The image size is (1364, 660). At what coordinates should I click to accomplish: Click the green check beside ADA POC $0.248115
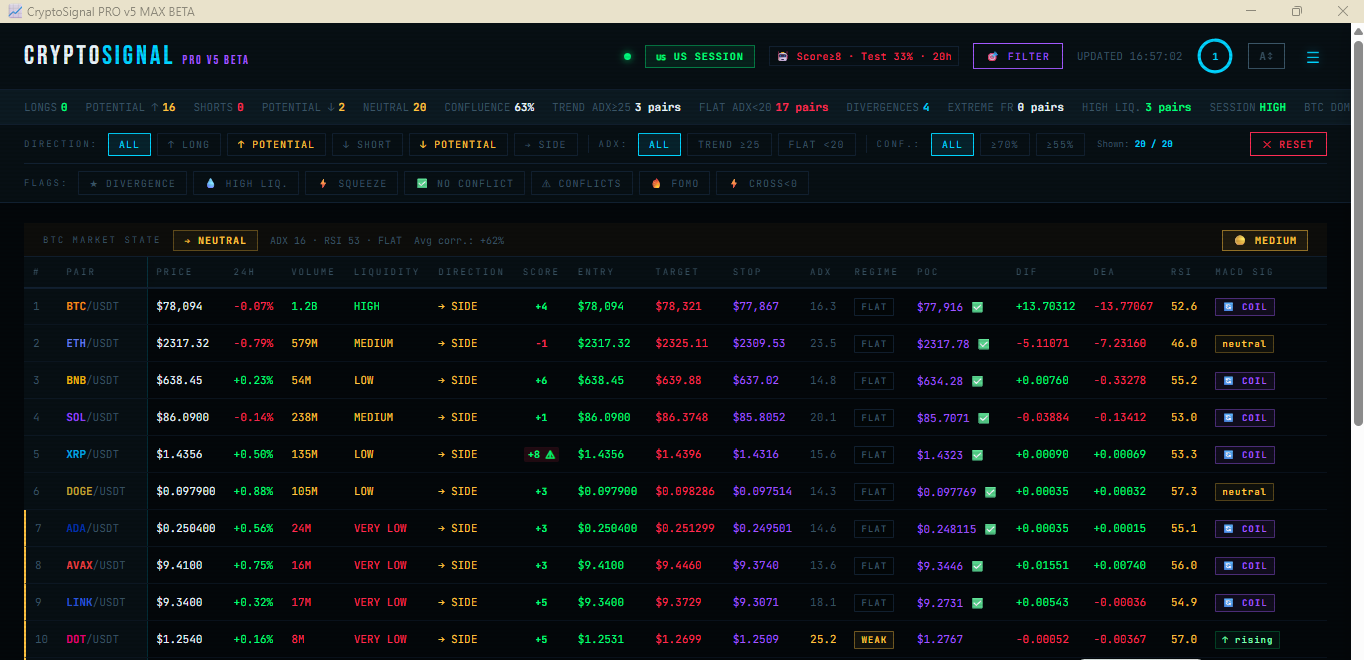990,529
